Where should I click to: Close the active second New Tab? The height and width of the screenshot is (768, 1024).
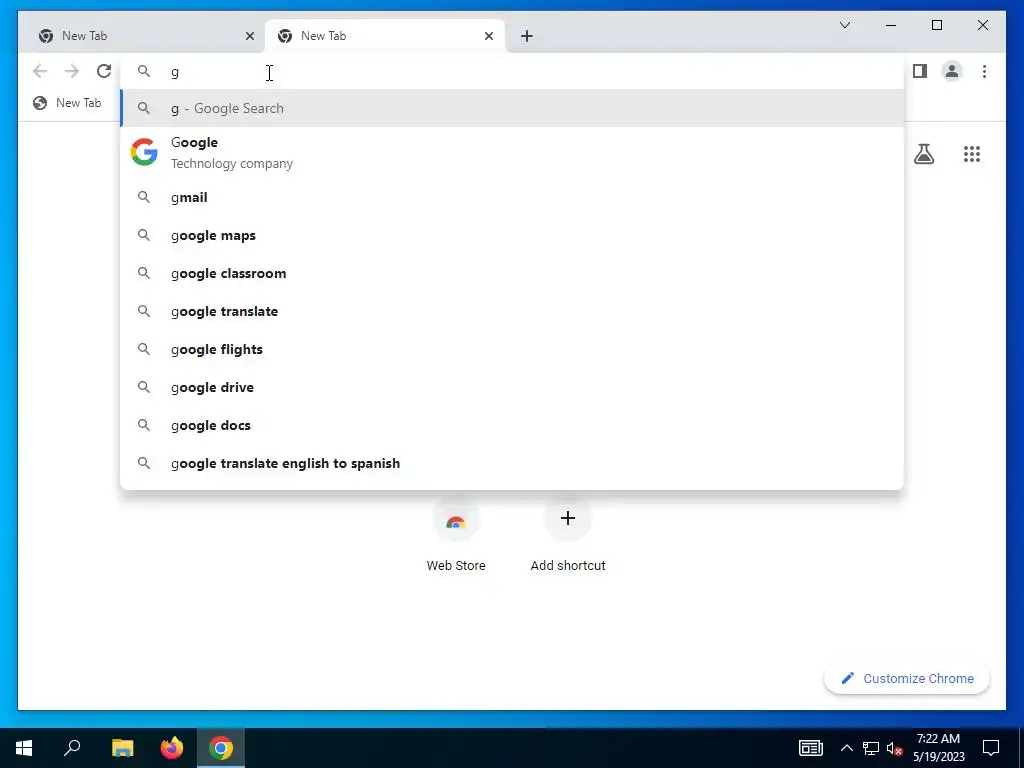click(x=488, y=36)
